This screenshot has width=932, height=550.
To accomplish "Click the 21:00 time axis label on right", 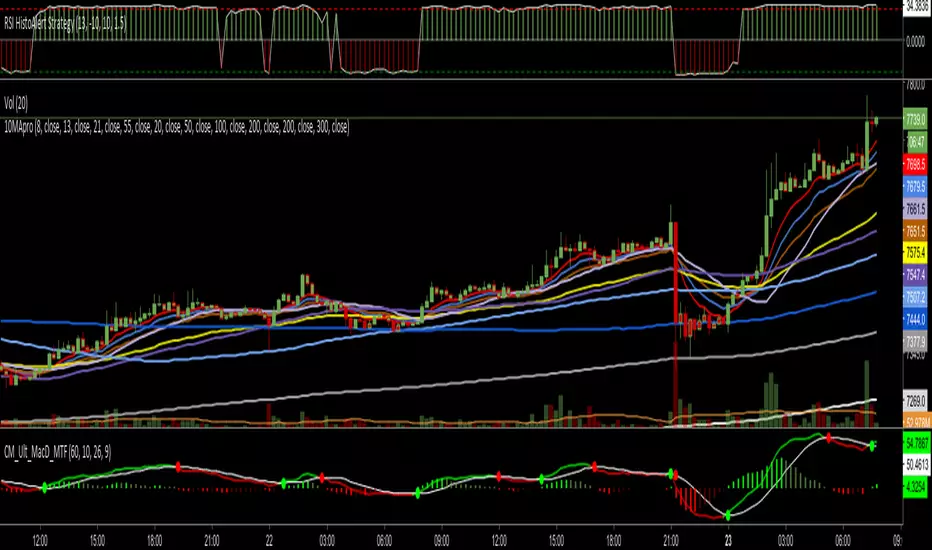I will tap(670, 536).
